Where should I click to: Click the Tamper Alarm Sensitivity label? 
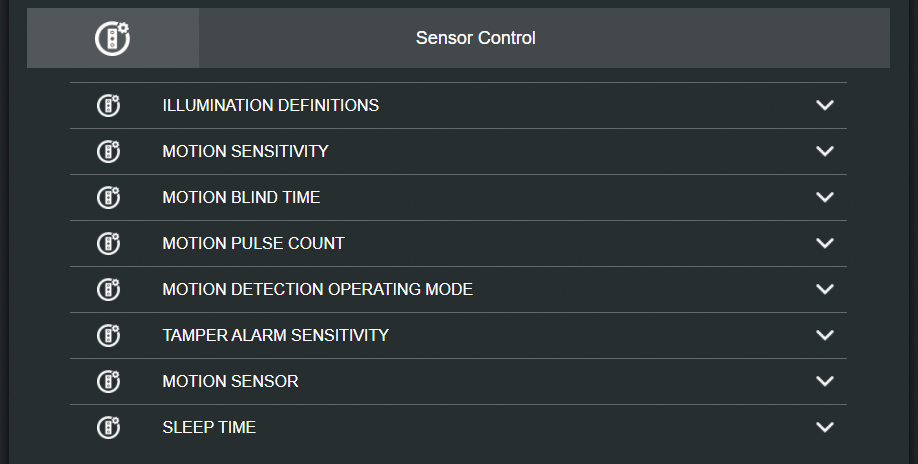[x=275, y=335]
